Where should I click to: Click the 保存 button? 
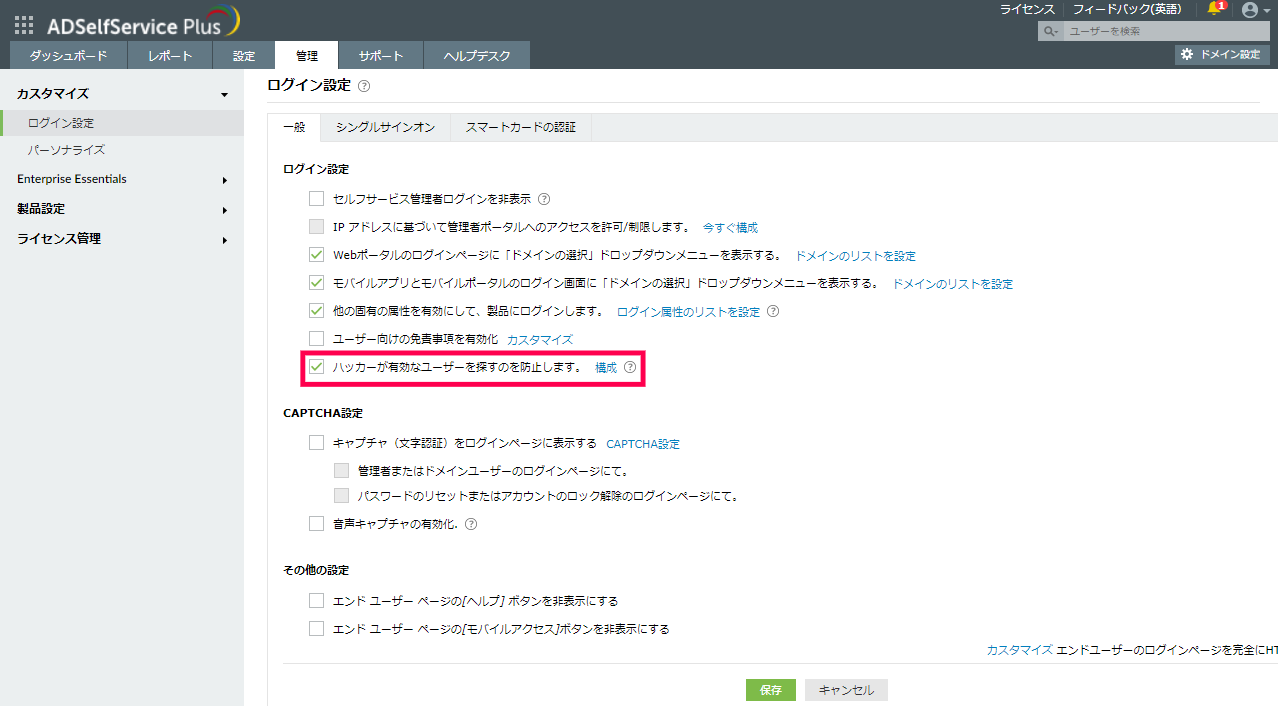click(x=771, y=690)
